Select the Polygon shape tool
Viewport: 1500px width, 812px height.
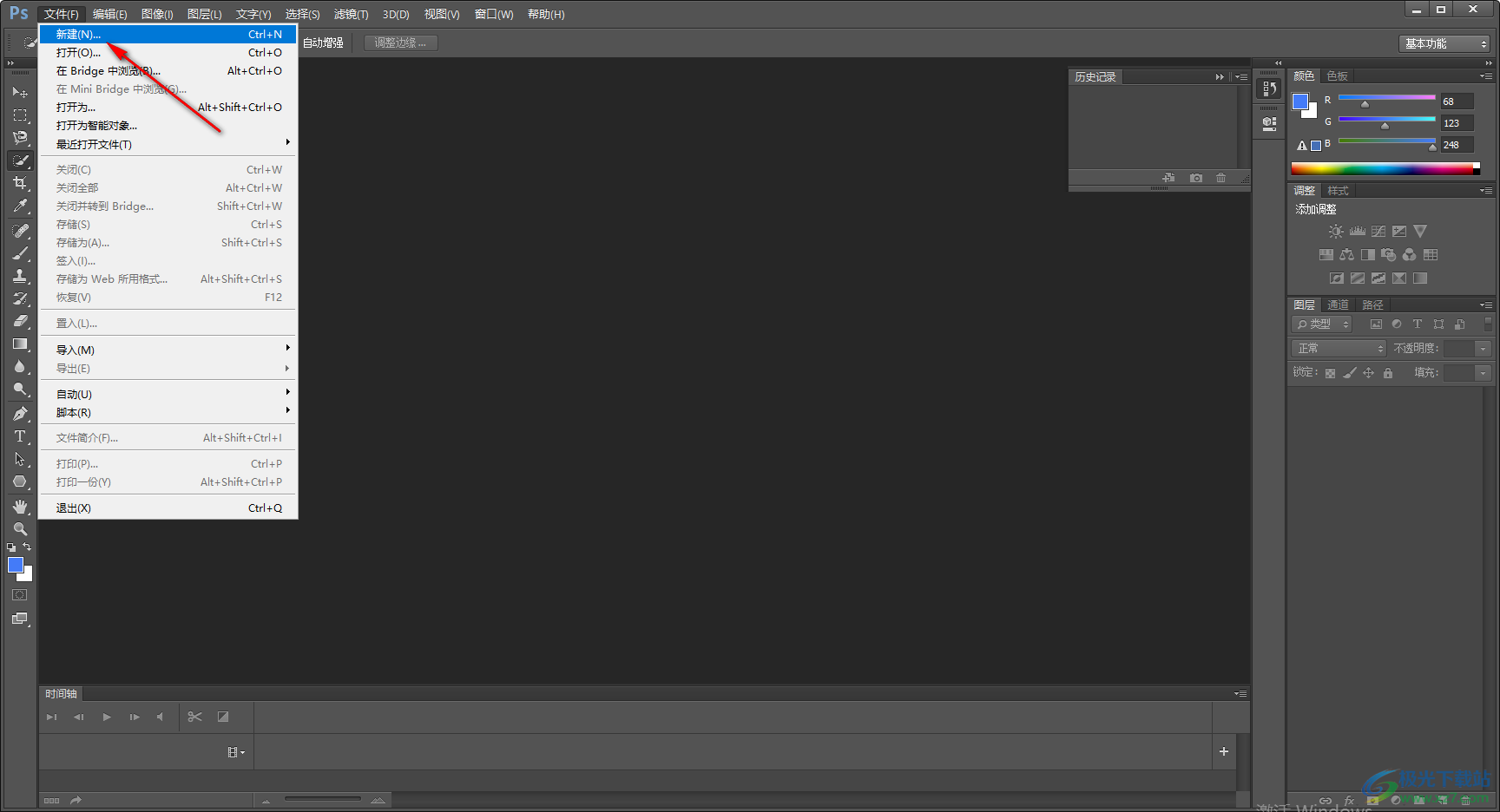click(20, 481)
